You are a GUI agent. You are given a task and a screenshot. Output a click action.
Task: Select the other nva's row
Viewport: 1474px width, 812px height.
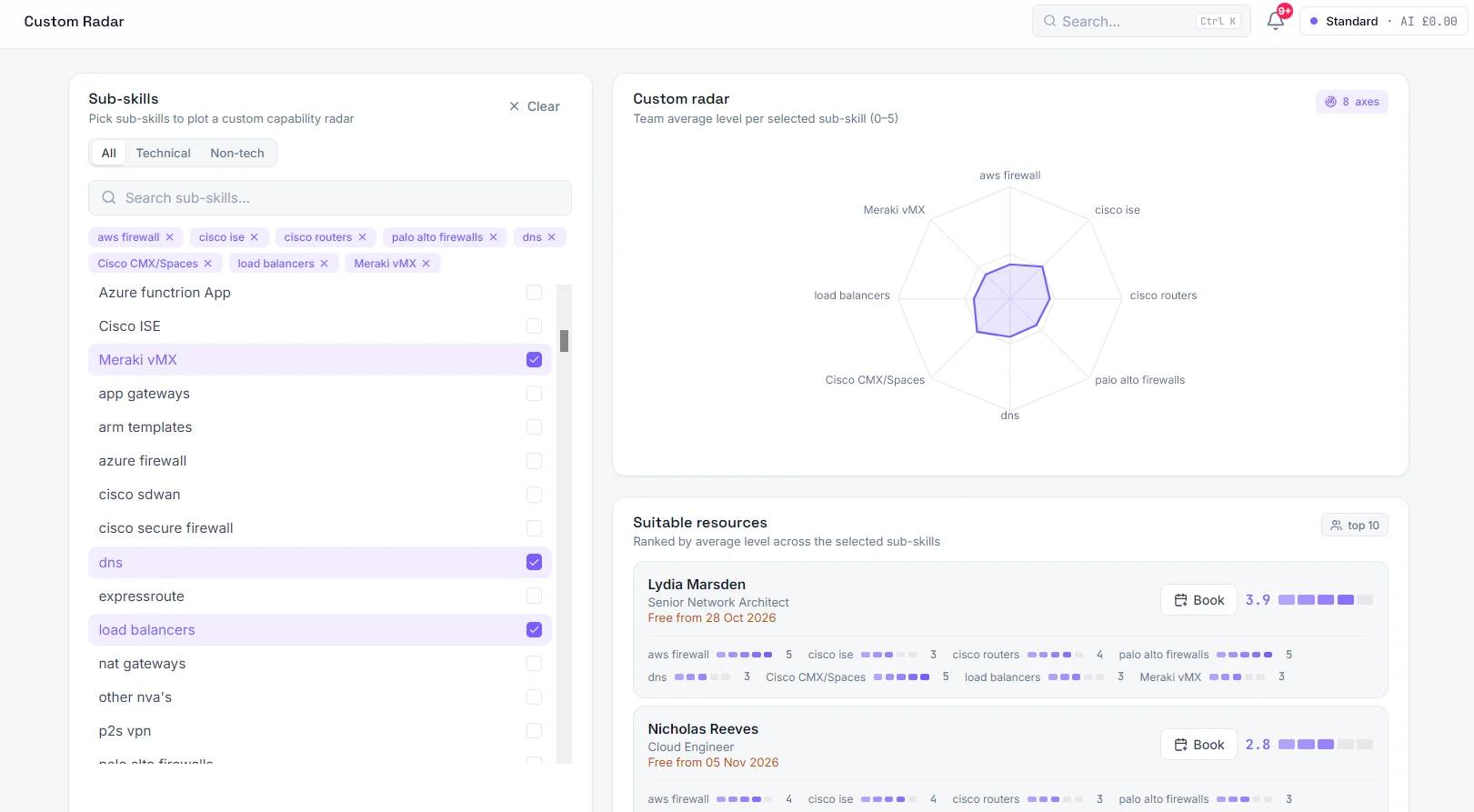coord(320,697)
